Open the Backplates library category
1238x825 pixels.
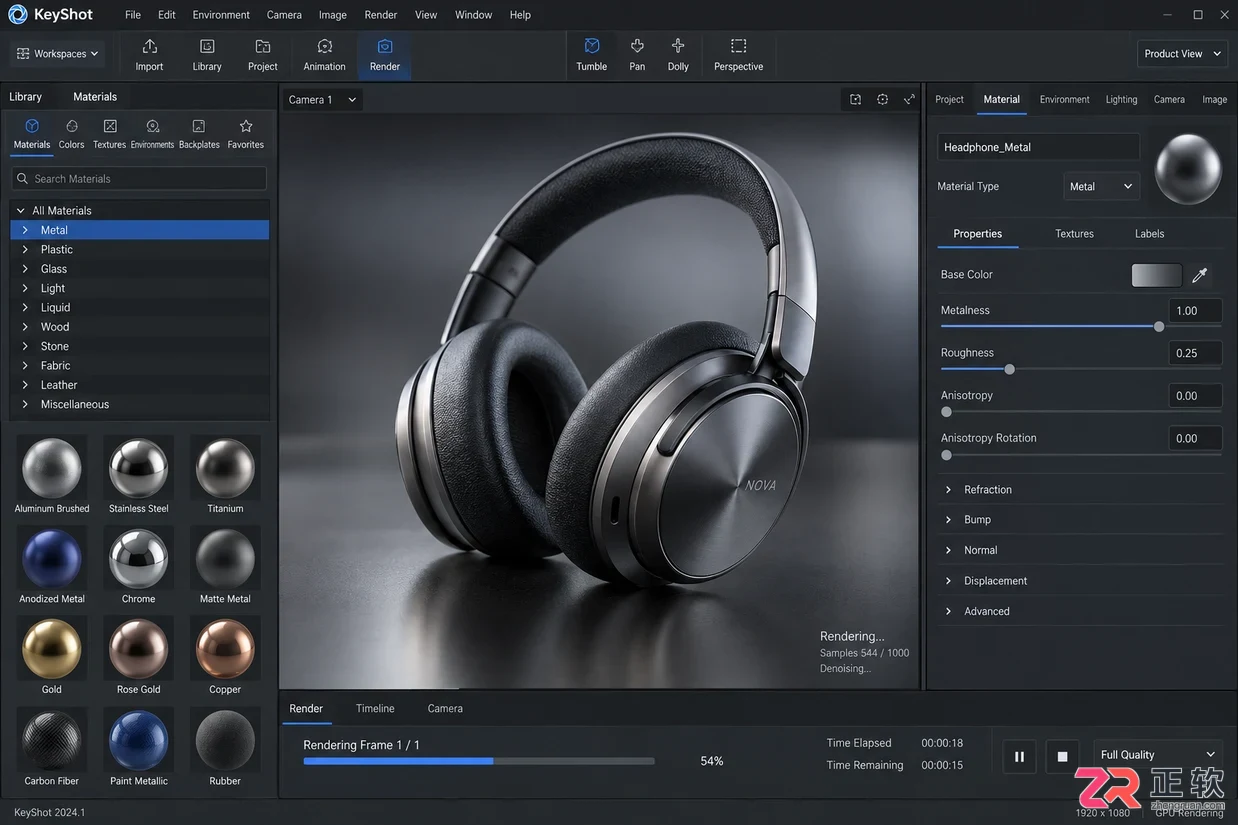coord(199,133)
